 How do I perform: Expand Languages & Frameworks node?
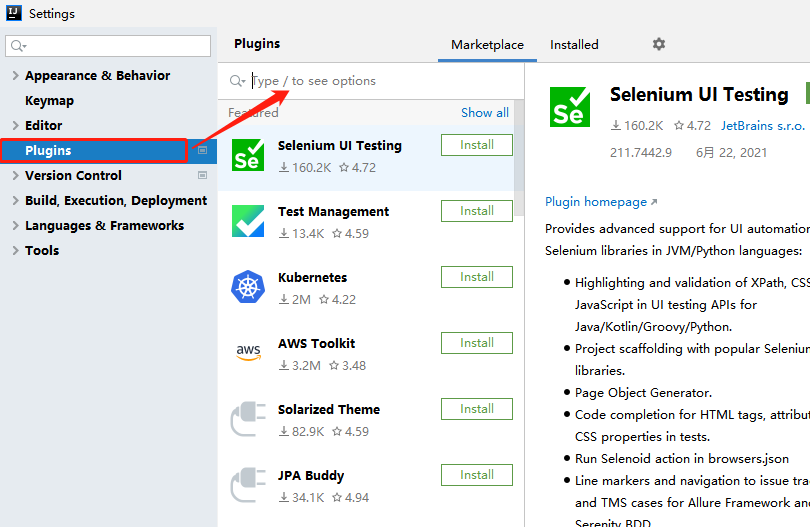click(15, 226)
